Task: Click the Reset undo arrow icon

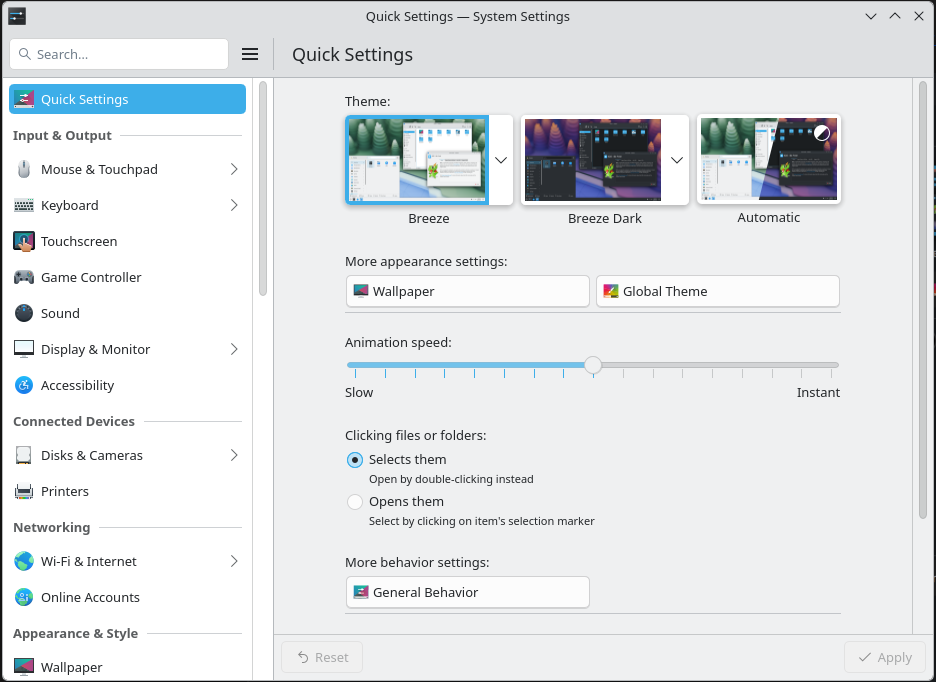Action: coord(303,658)
